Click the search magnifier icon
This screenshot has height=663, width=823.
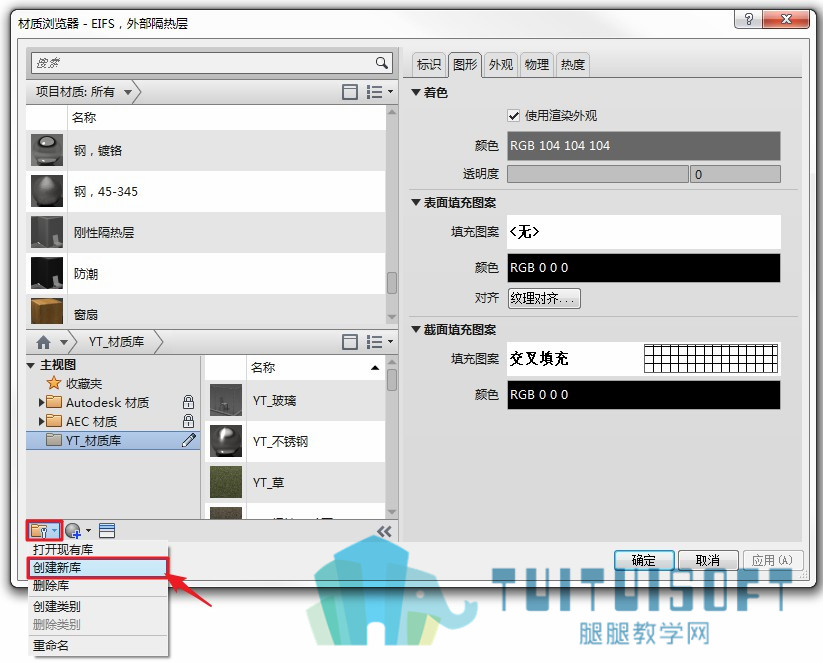[382, 63]
